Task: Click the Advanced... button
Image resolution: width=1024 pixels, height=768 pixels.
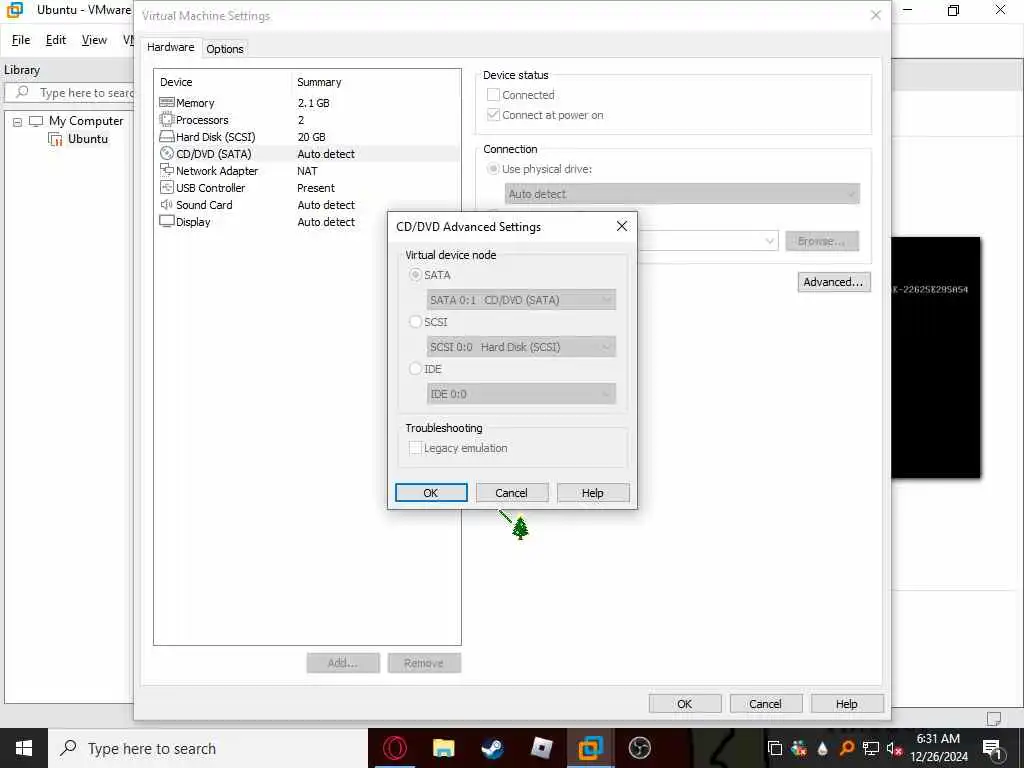Action: [x=833, y=282]
